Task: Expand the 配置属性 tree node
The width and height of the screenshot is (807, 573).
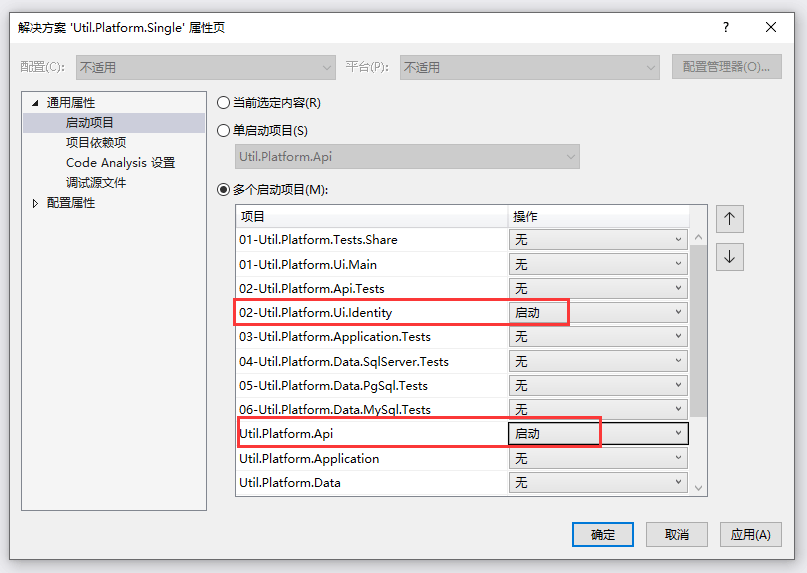Action: click(x=35, y=203)
